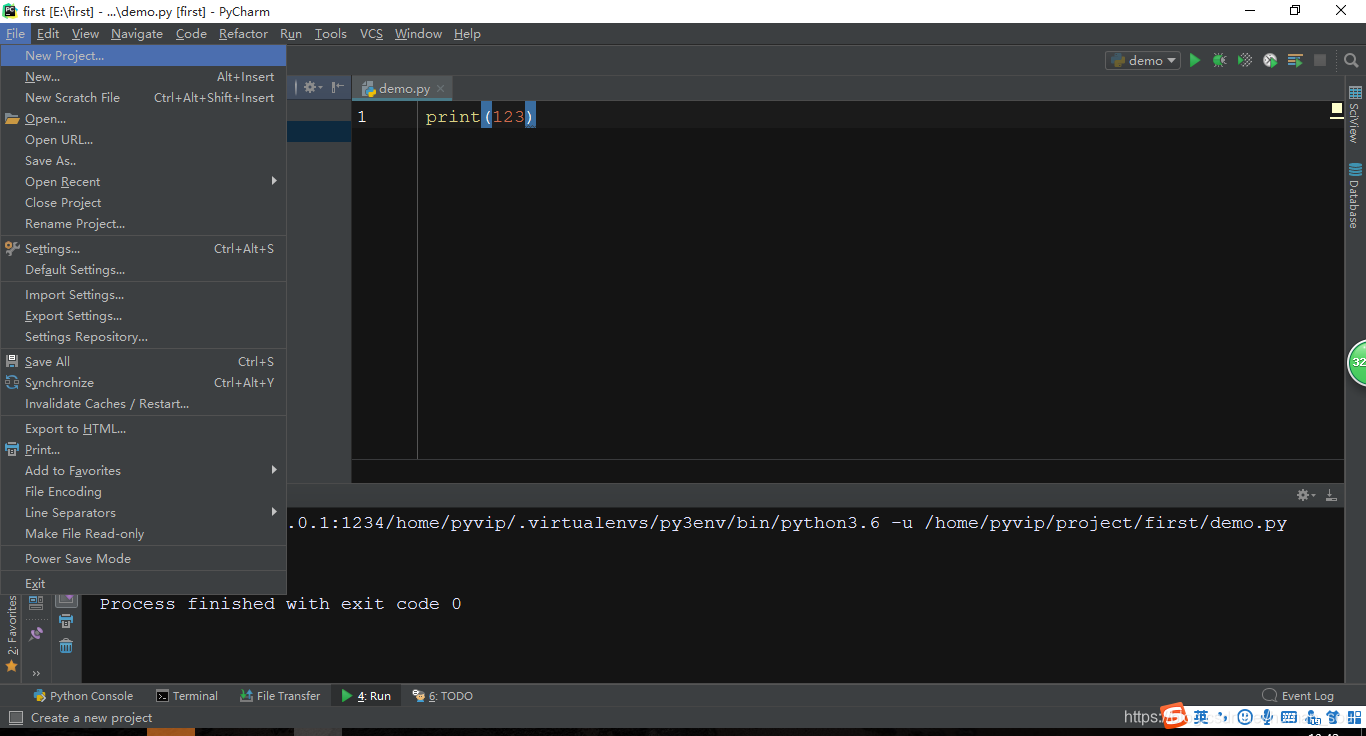Click Open... in the File menu

(x=144, y=118)
